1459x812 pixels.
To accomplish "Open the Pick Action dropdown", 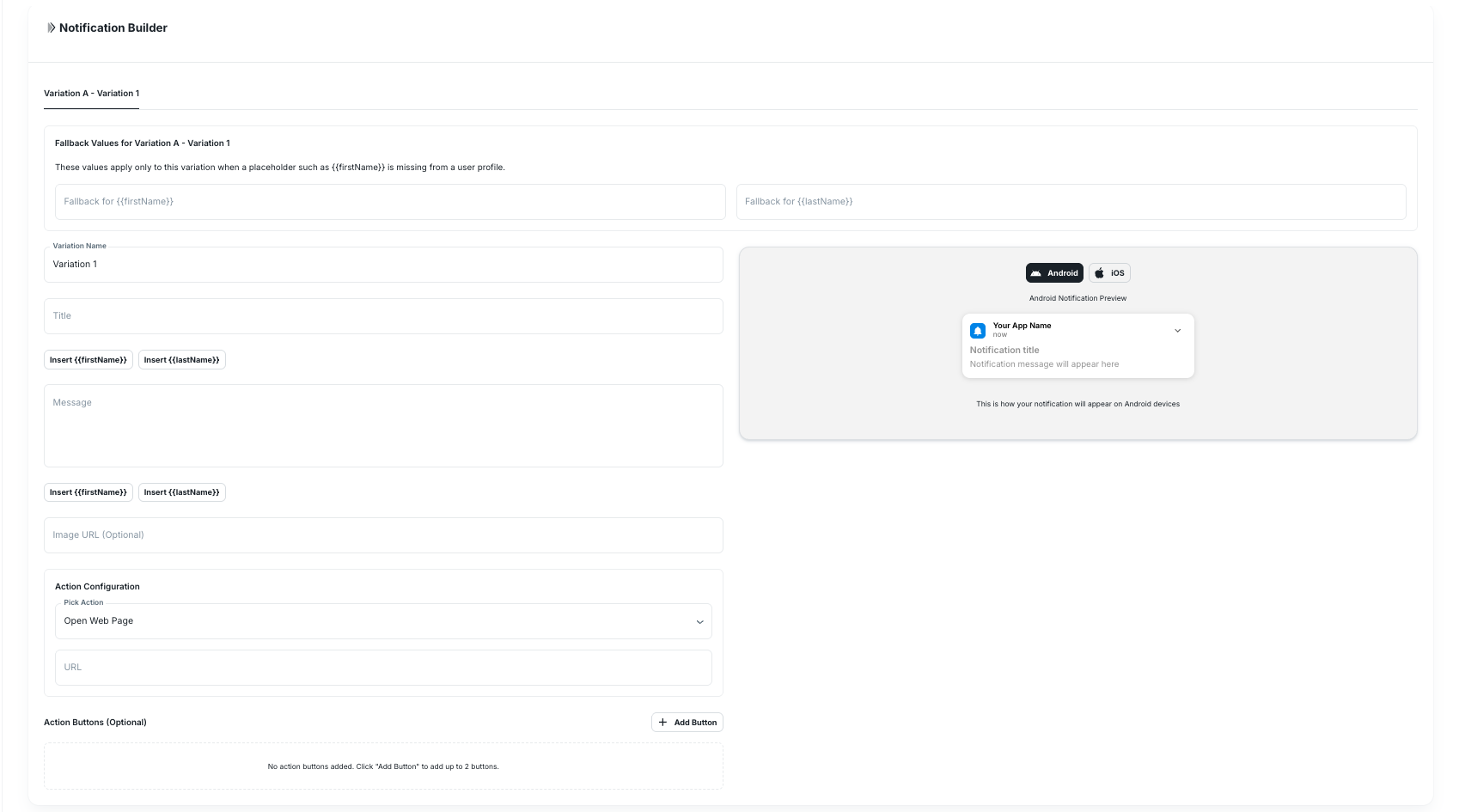I will (383, 621).
